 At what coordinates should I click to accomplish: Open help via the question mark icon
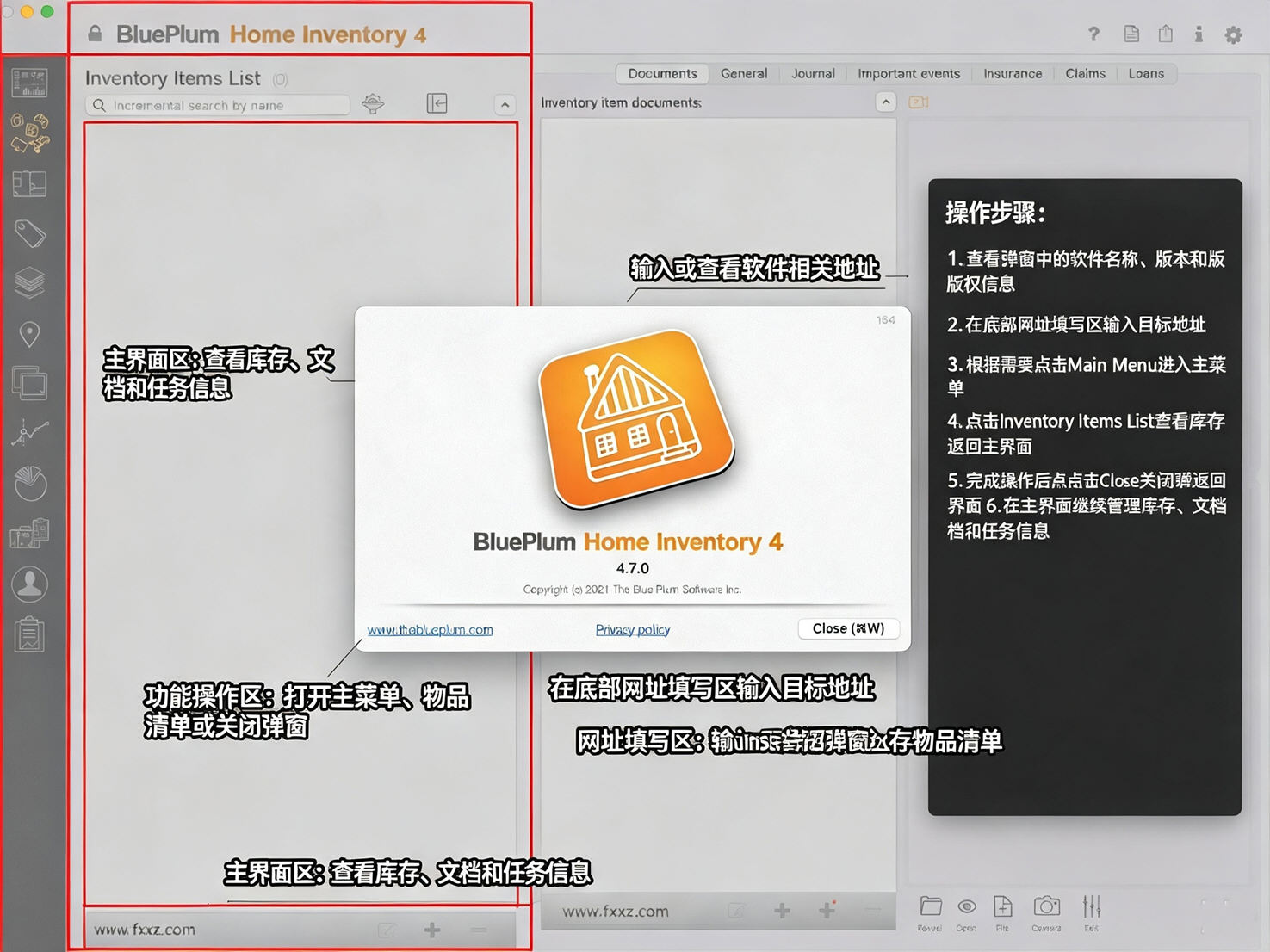click(x=1093, y=34)
